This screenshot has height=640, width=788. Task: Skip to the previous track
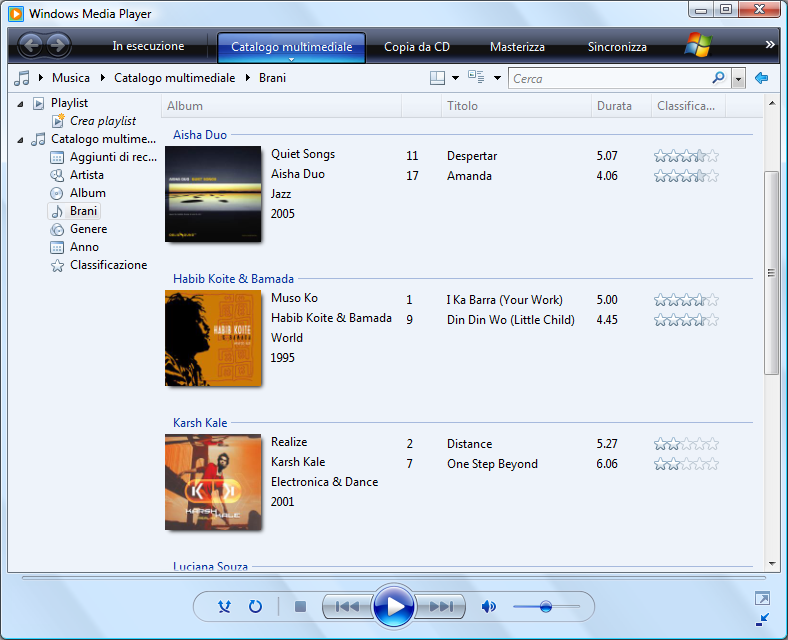tap(347, 607)
